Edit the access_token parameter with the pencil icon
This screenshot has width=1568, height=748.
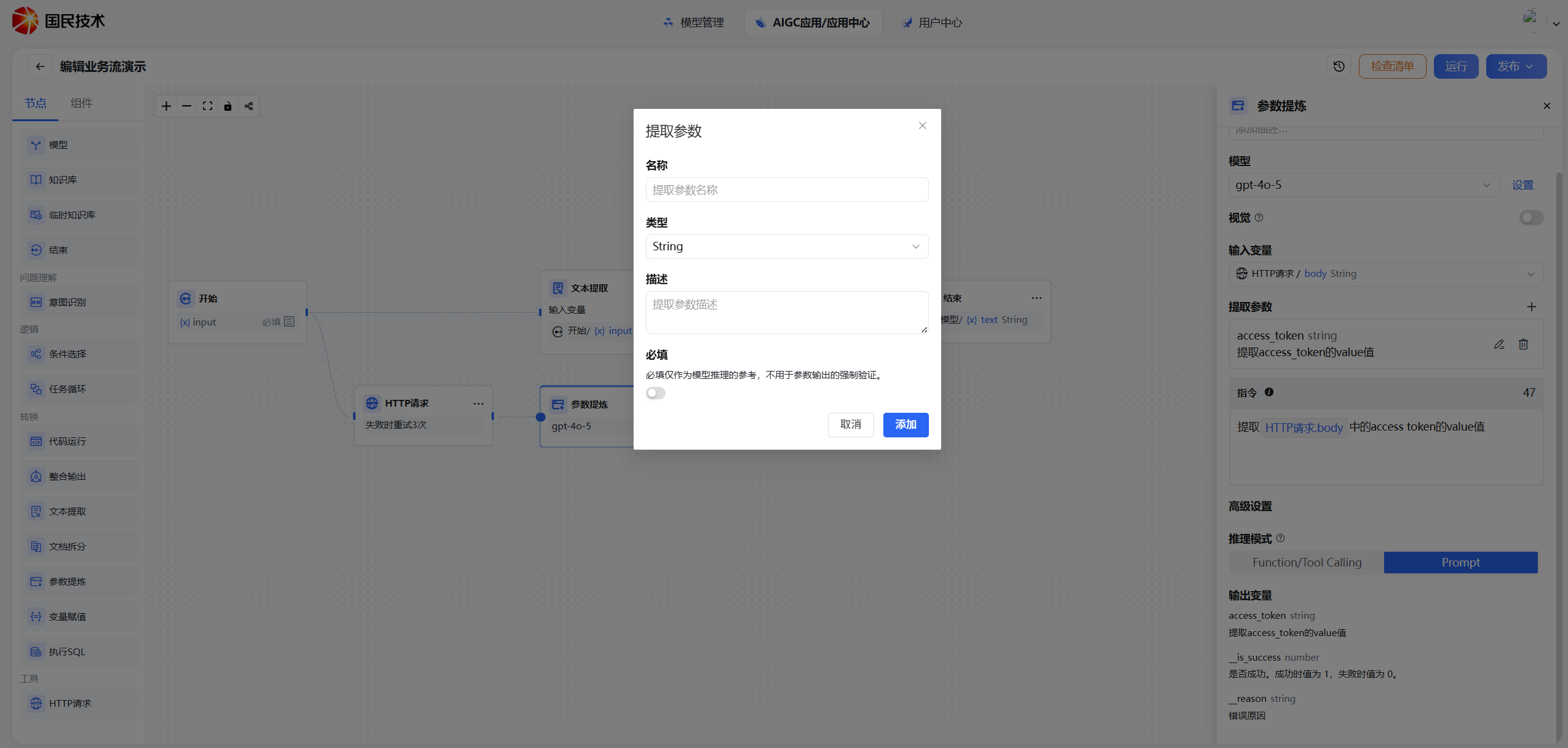1500,344
